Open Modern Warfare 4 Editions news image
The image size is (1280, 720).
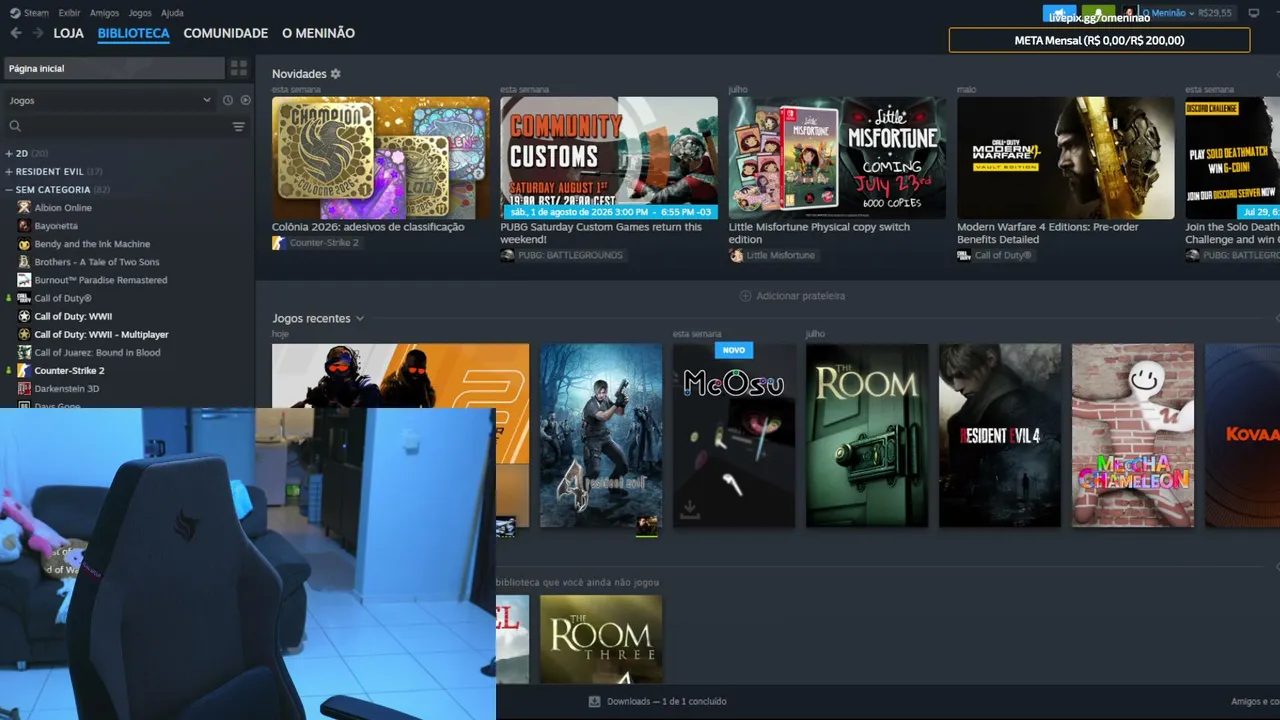click(x=1066, y=158)
